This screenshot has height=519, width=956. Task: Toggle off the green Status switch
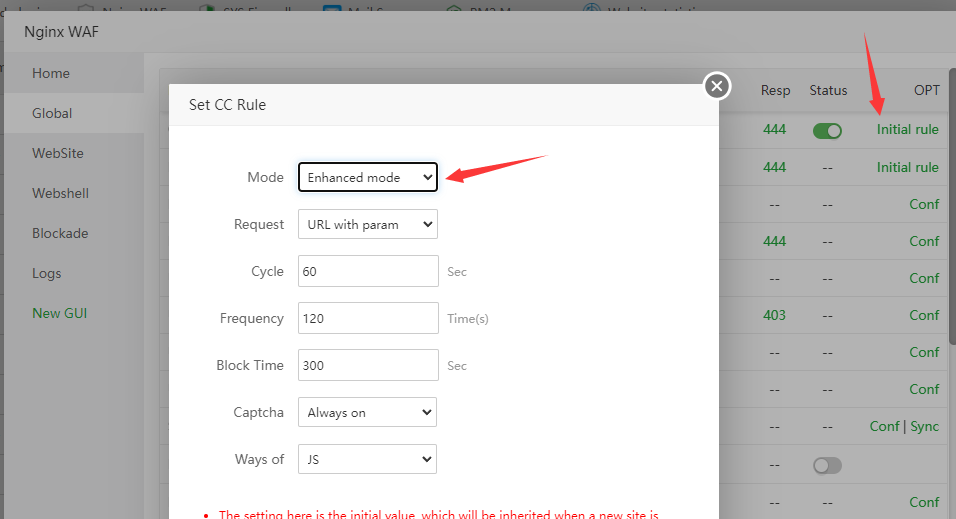[827, 130]
